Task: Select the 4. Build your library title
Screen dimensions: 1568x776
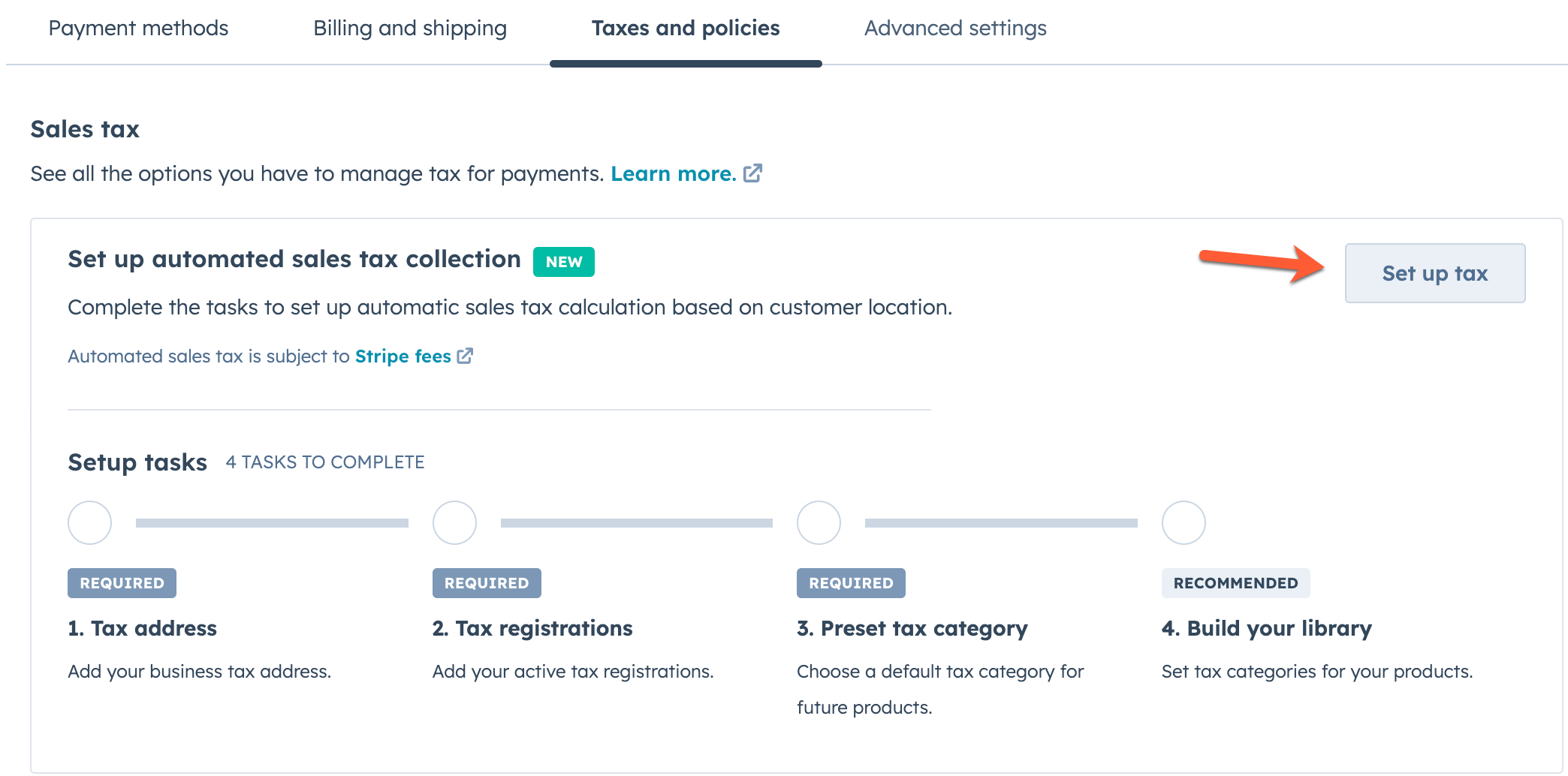Action: pos(1266,628)
